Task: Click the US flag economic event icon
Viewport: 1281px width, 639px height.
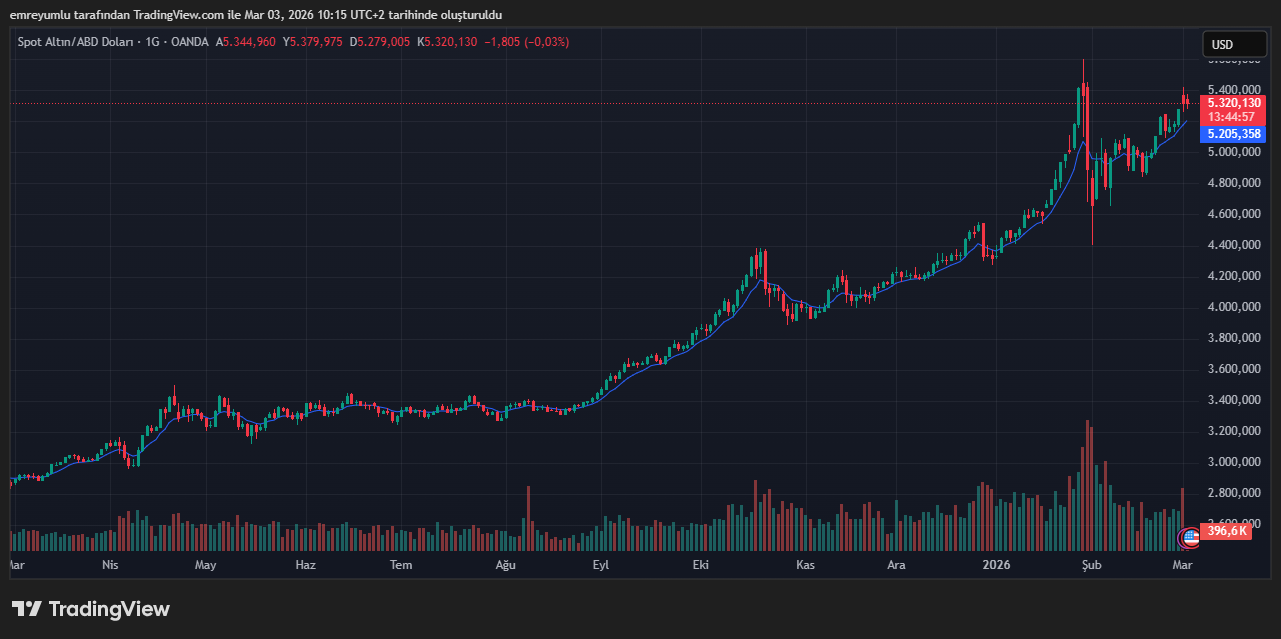Action: (1189, 537)
